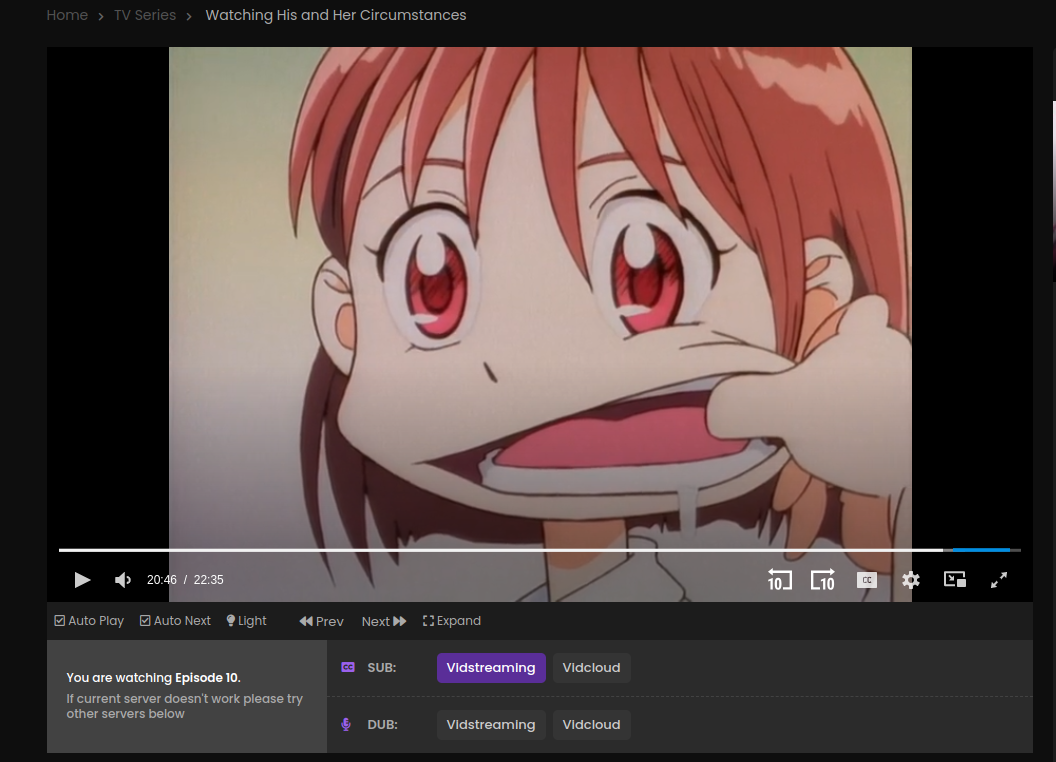This screenshot has height=762, width=1056.
Task: Click the 22:35 total duration text
Action: 209,580
